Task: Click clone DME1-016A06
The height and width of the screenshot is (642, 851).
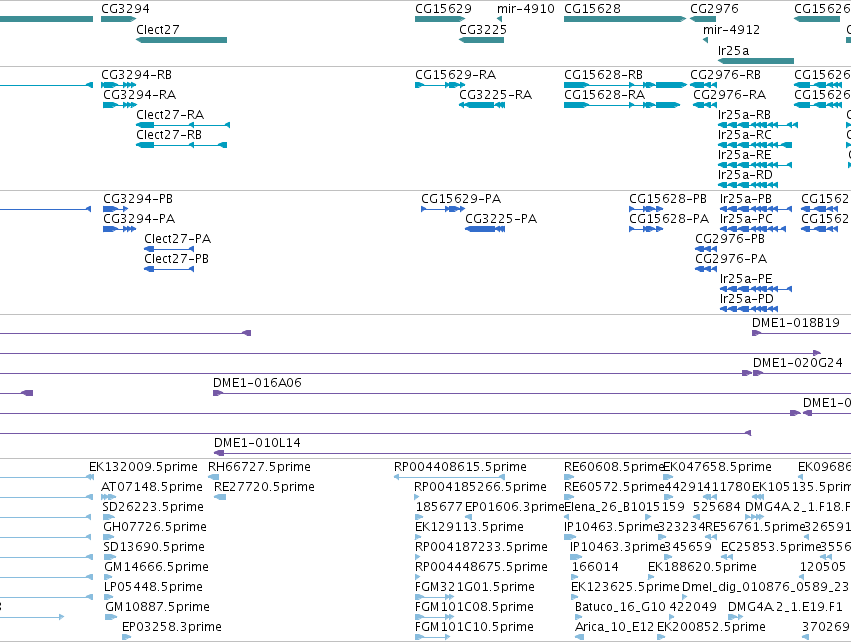Action: 532,393
